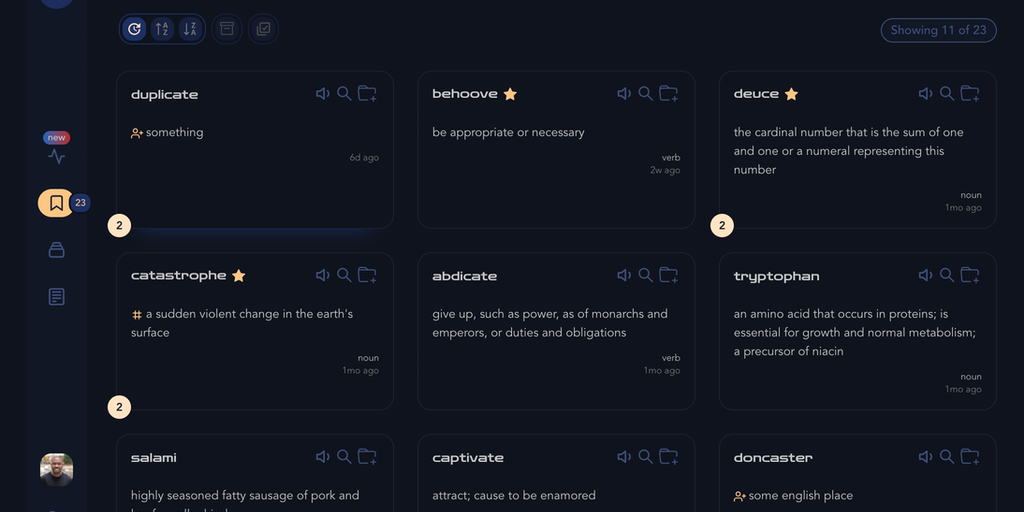Open the saved words bookmark tab
The width and height of the screenshot is (1024, 512).
[57, 203]
